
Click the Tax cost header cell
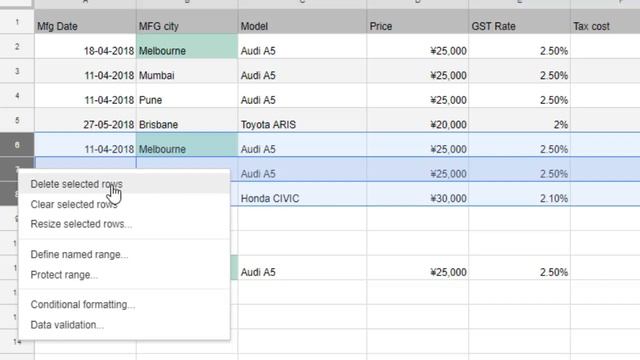pos(605,22)
